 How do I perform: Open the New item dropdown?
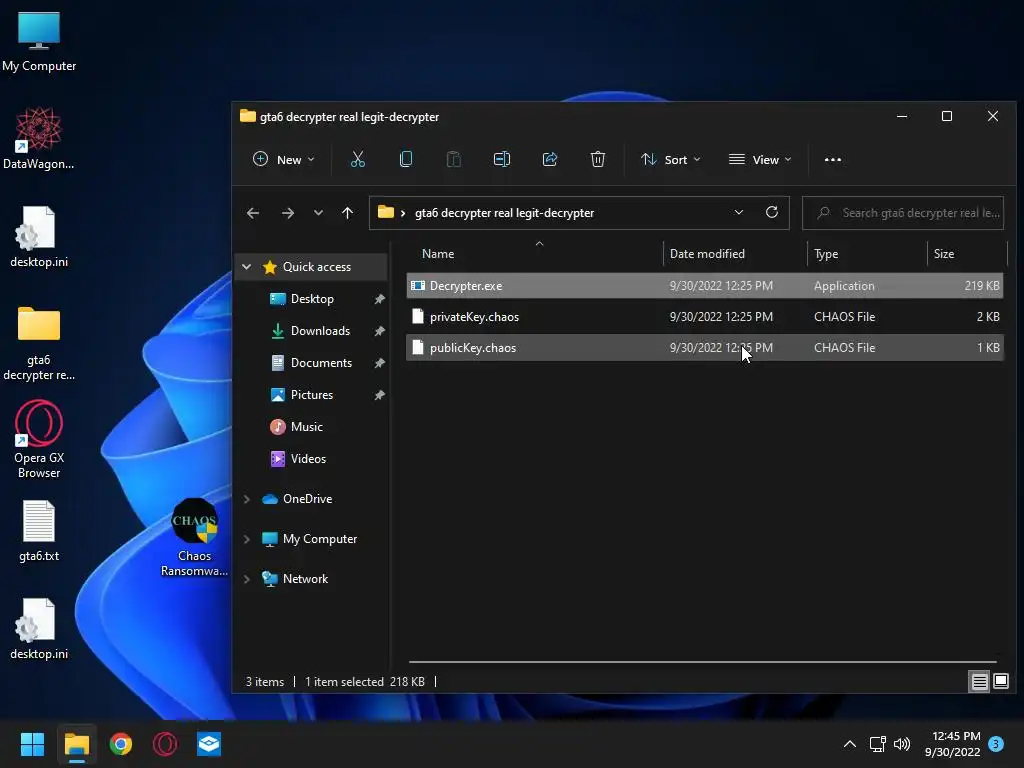(x=284, y=159)
